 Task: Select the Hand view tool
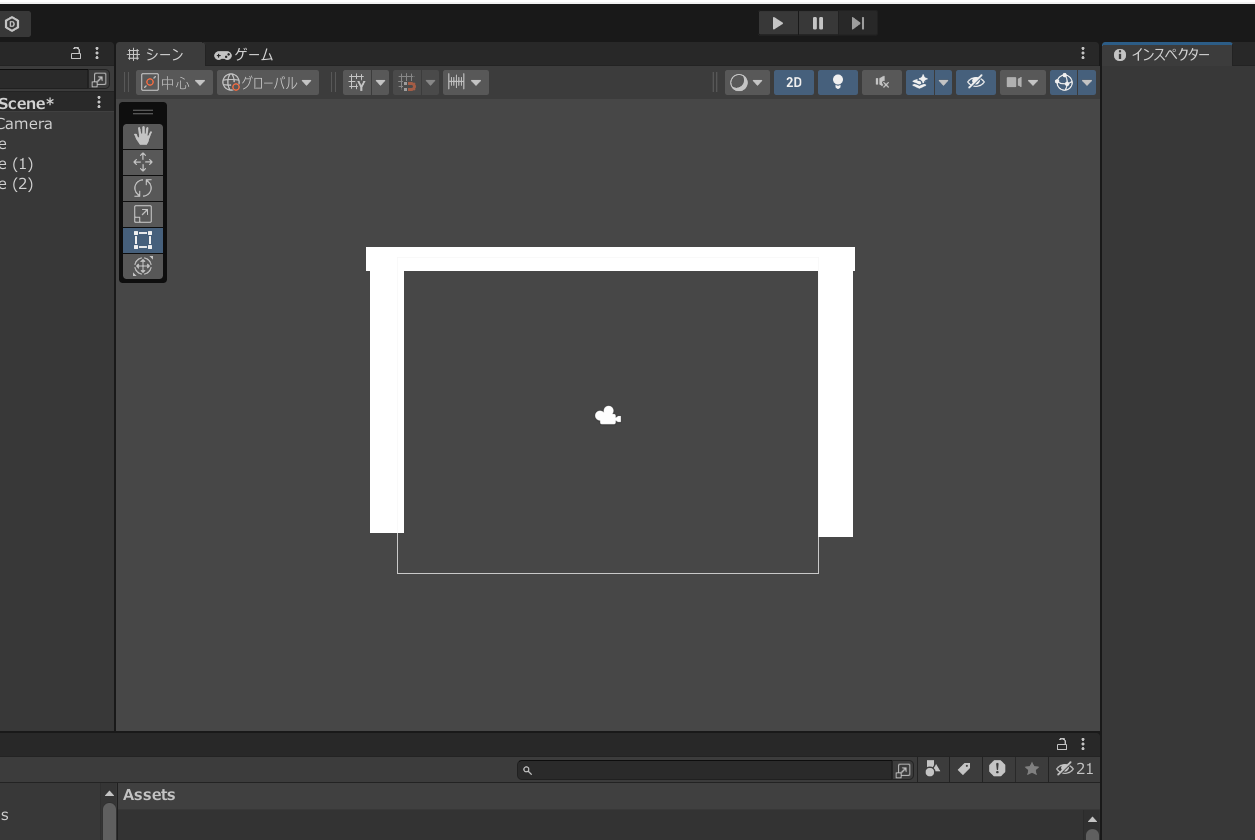[143, 136]
